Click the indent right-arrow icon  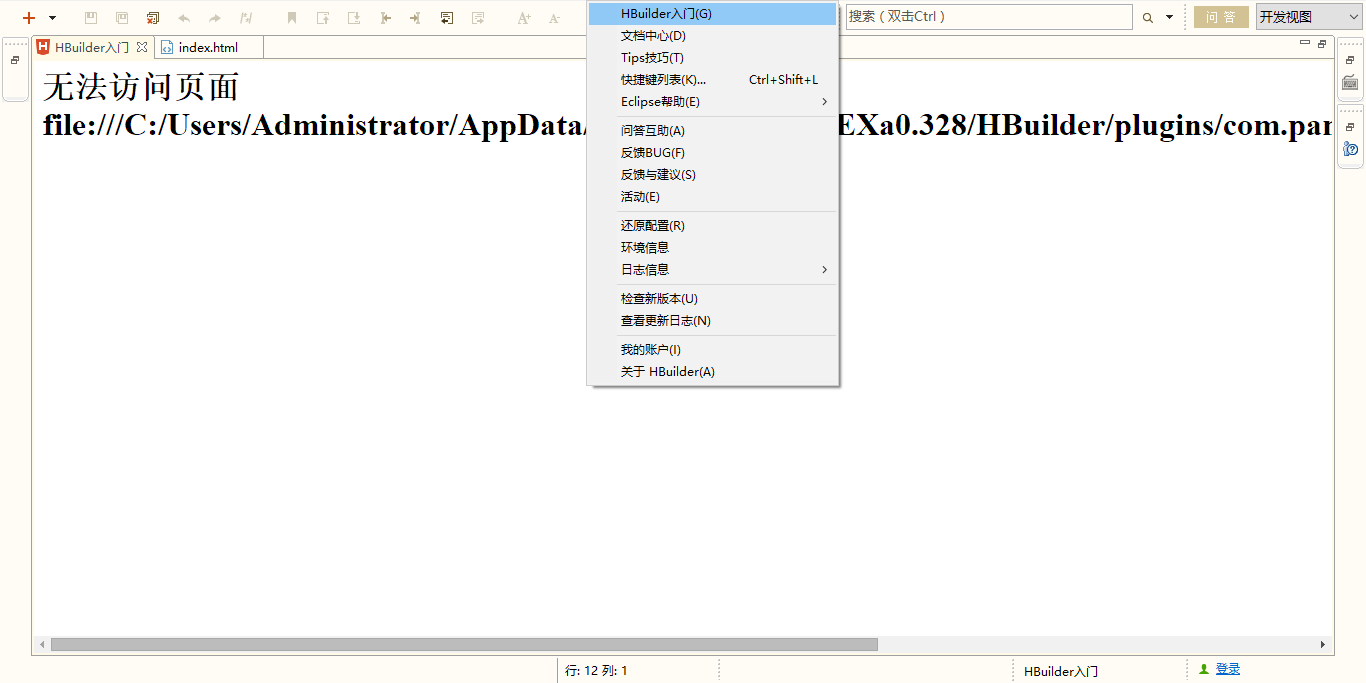(415, 18)
